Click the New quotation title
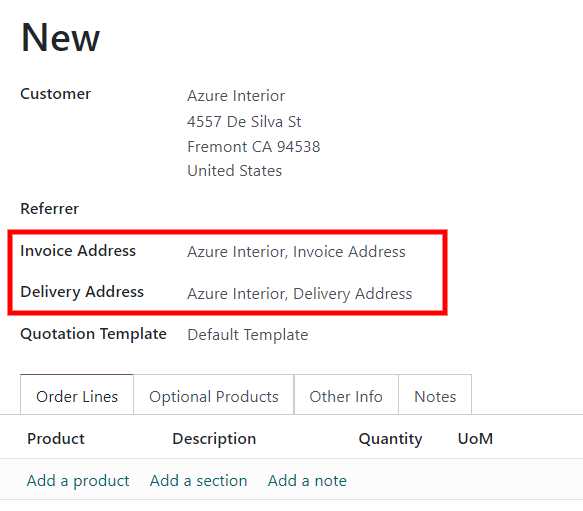583x511 pixels. (61, 38)
